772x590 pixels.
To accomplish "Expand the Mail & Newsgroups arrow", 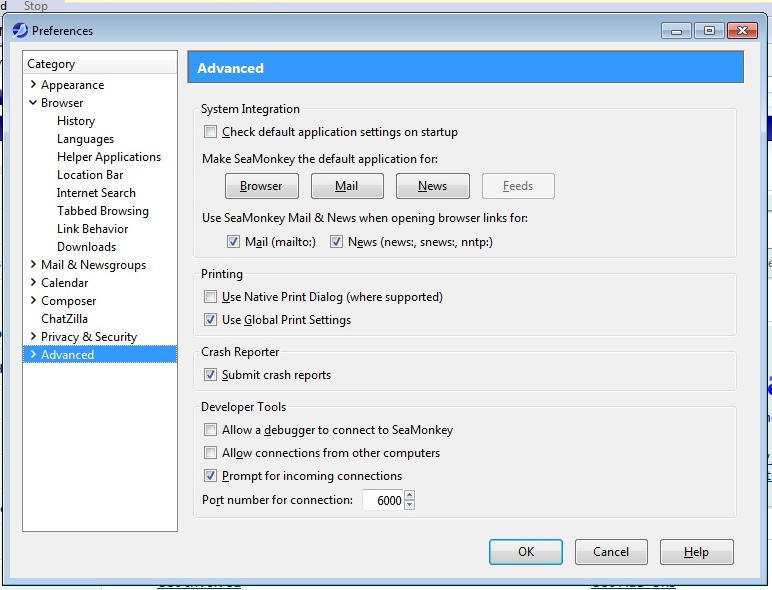I will [x=33, y=264].
